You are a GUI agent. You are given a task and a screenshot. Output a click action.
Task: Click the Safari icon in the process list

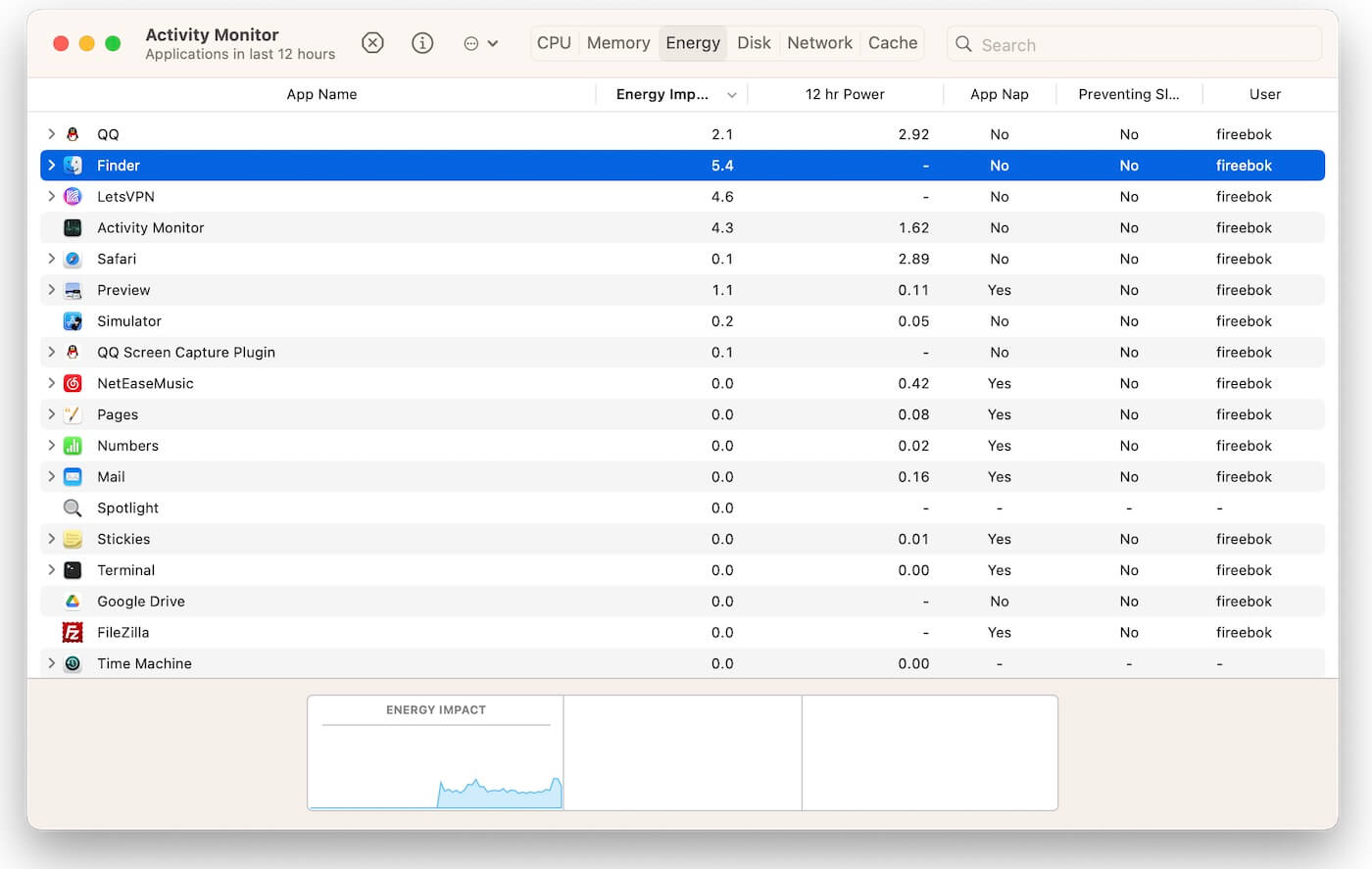click(73, 259)
